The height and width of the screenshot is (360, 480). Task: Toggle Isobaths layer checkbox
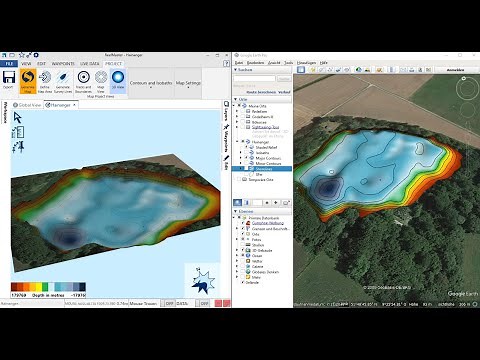coord(247,153)
